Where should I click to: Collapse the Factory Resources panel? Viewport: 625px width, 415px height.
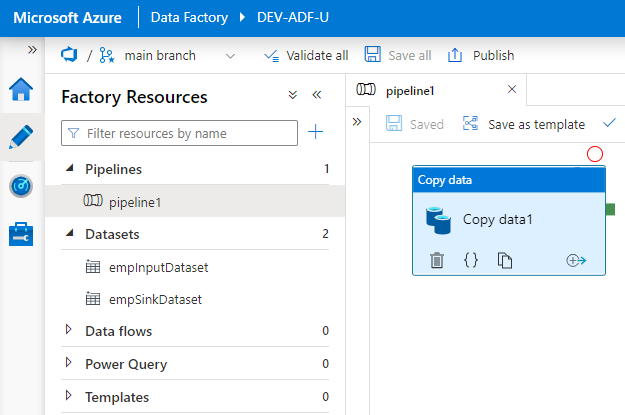coord(317,95)
